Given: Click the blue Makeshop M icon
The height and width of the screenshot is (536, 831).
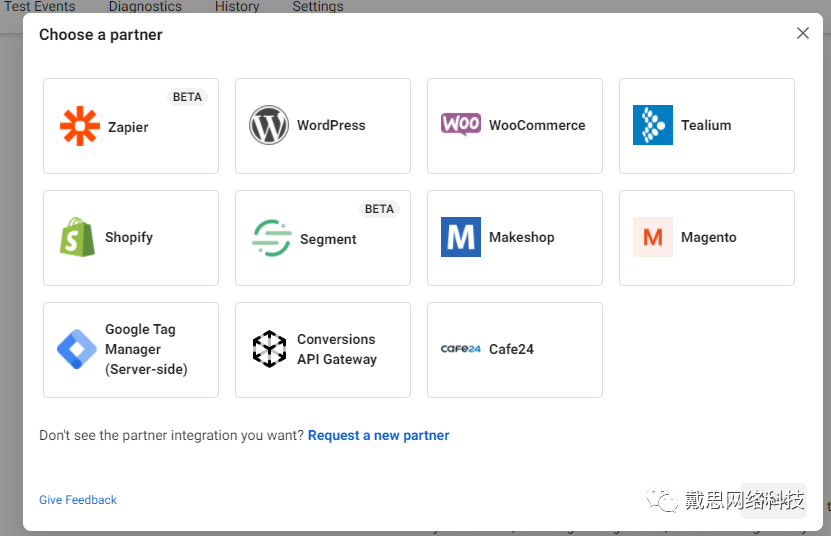Looking at the screenshot, I should click(x=461, y=237).
